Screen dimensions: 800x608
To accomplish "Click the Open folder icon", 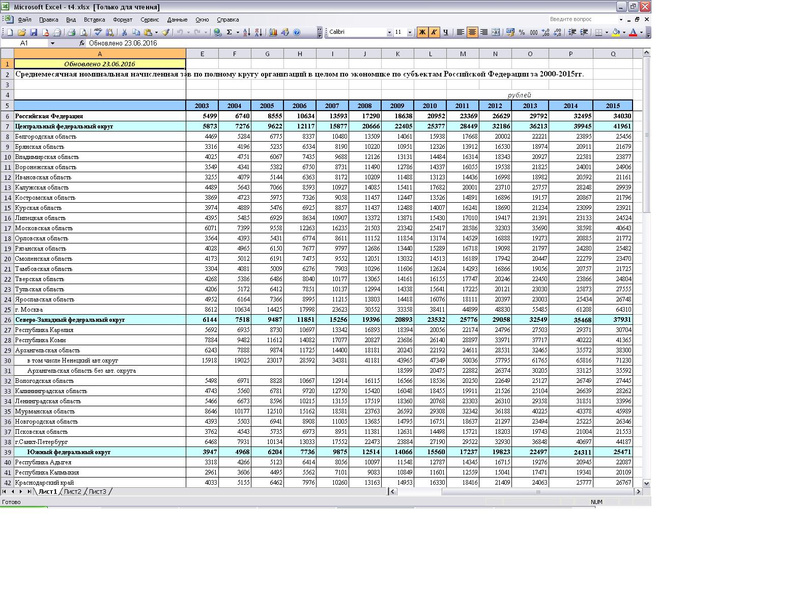I will 21,32.
